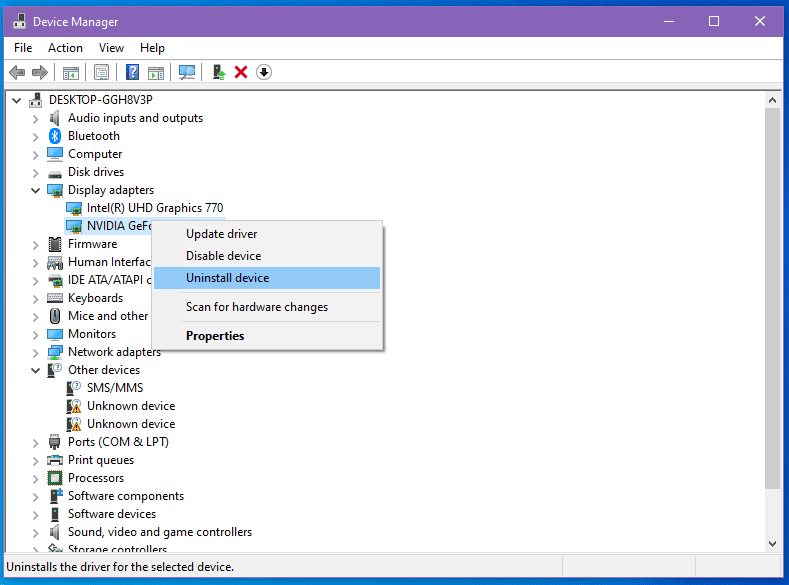Expand the Computer category arrow
The image size is (789, 585).
(35, 155)
